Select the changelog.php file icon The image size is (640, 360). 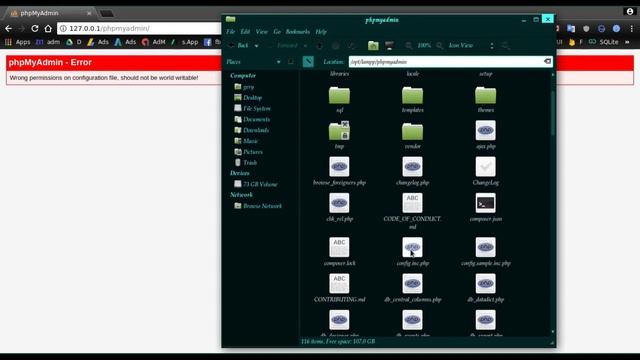[412, 167]
